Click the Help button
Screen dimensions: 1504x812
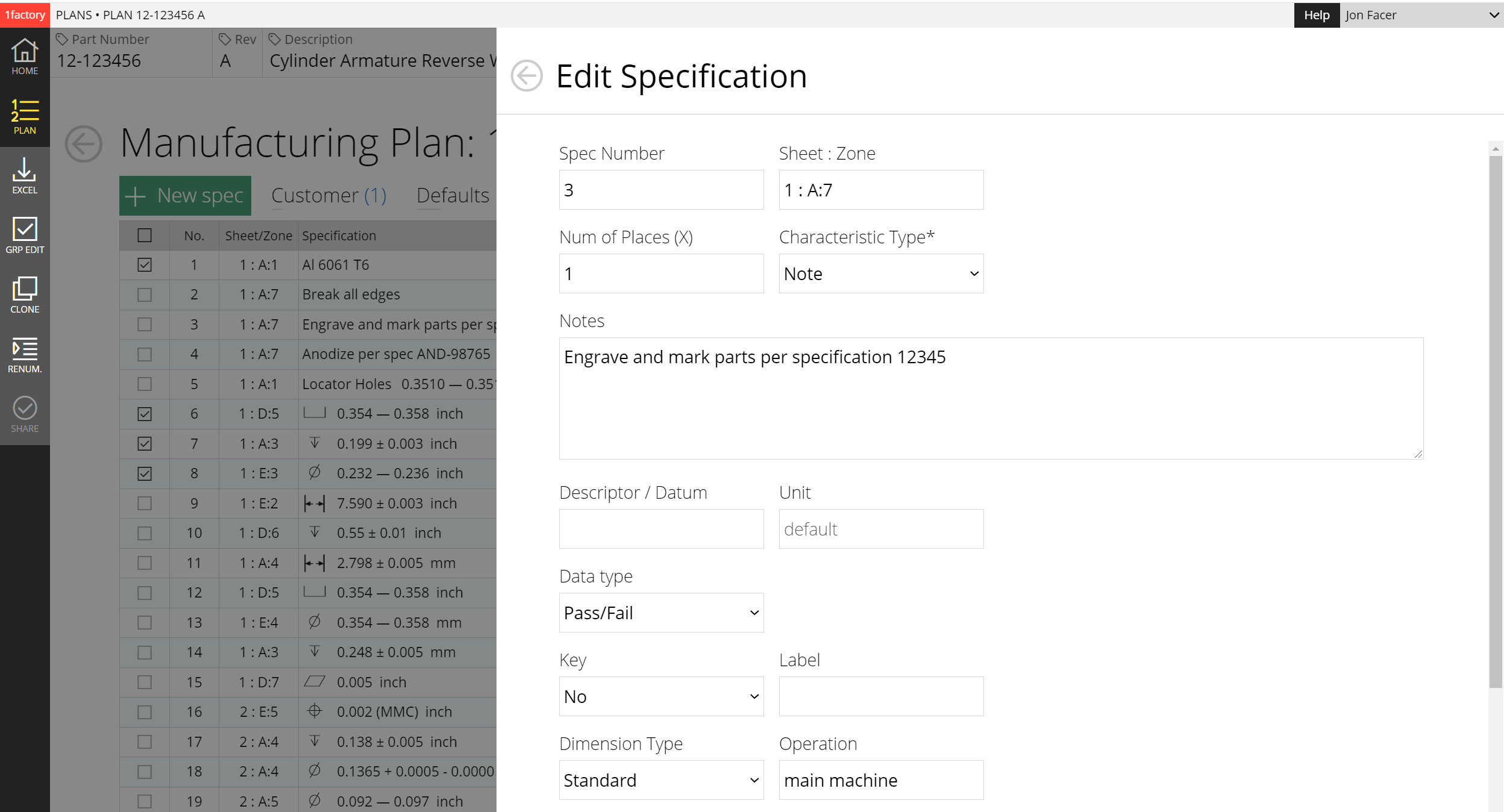pyautogui.click(x=1316, y=15)
